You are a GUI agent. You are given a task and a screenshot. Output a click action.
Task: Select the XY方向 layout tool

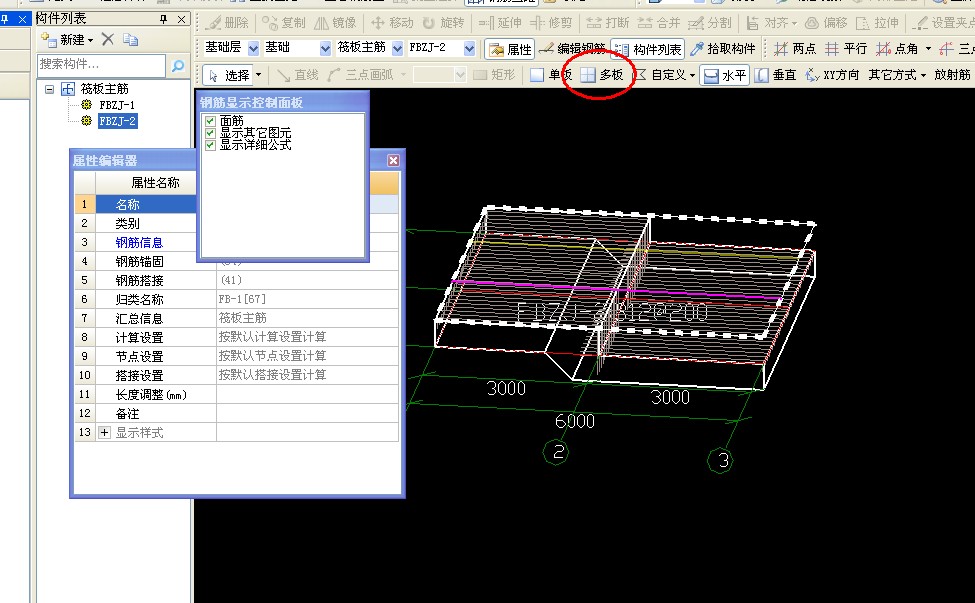point(832,75)
